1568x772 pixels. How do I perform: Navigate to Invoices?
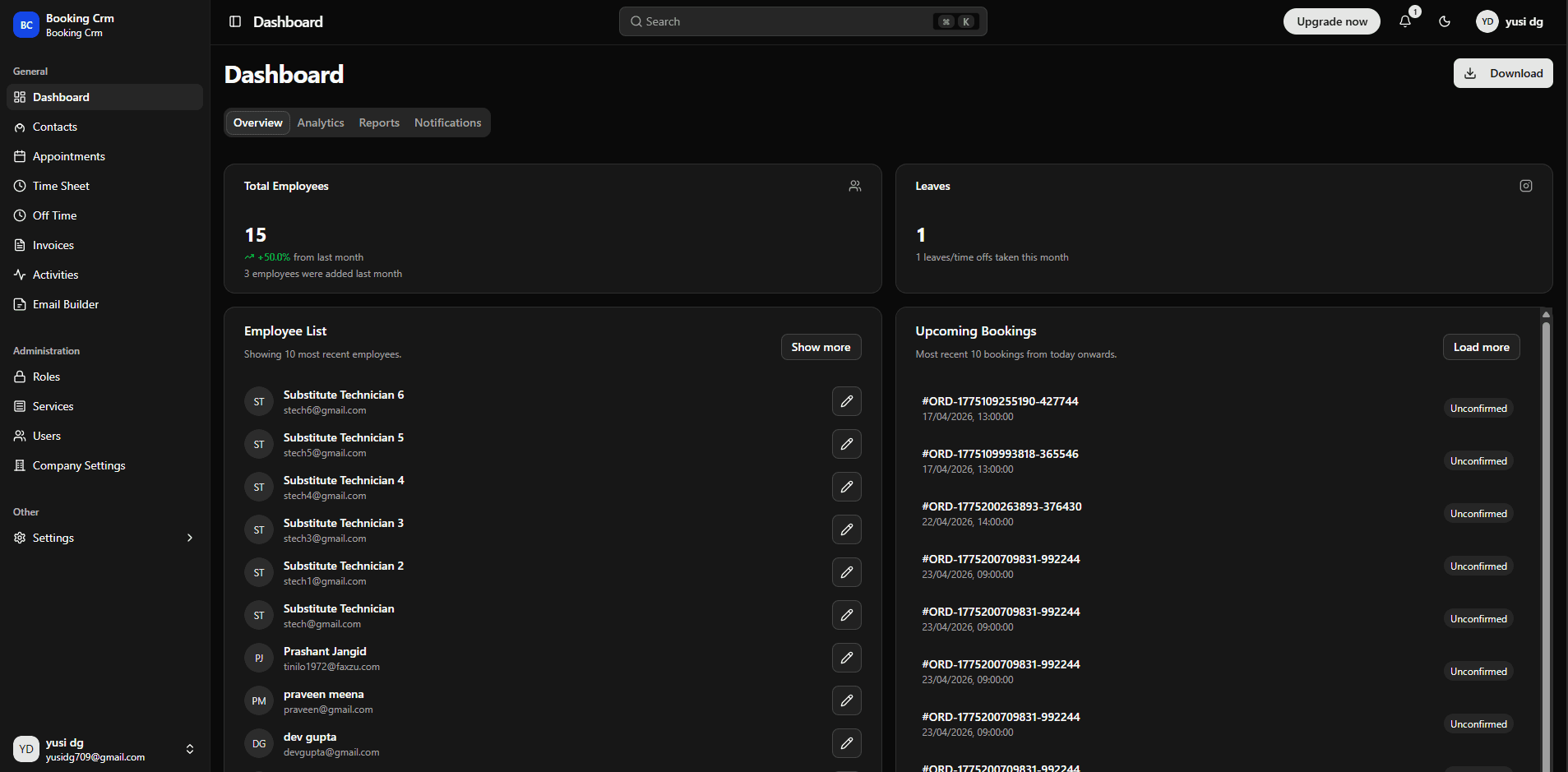[104, 245]
